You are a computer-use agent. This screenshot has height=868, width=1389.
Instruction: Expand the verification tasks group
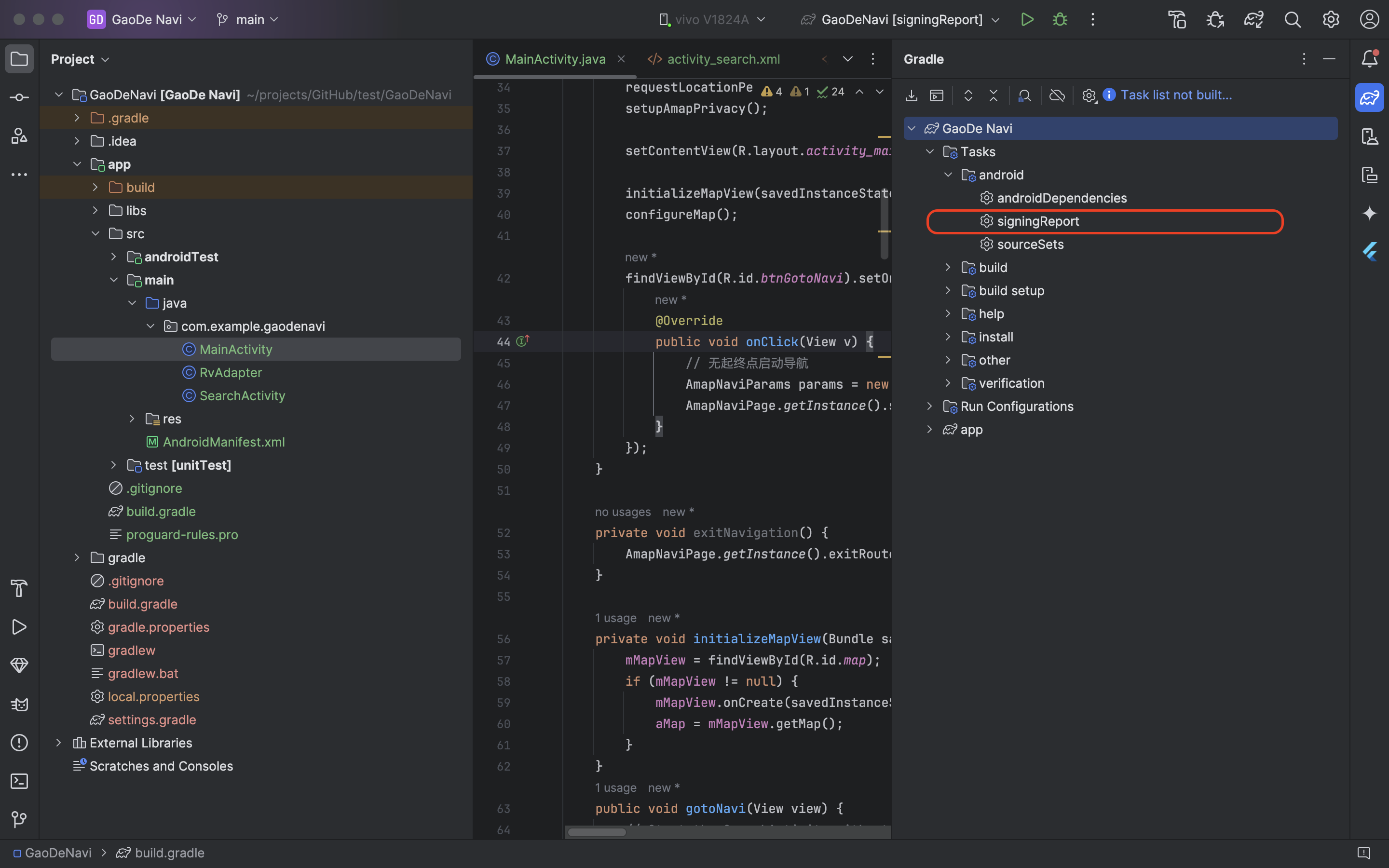[x=948, y=383]
